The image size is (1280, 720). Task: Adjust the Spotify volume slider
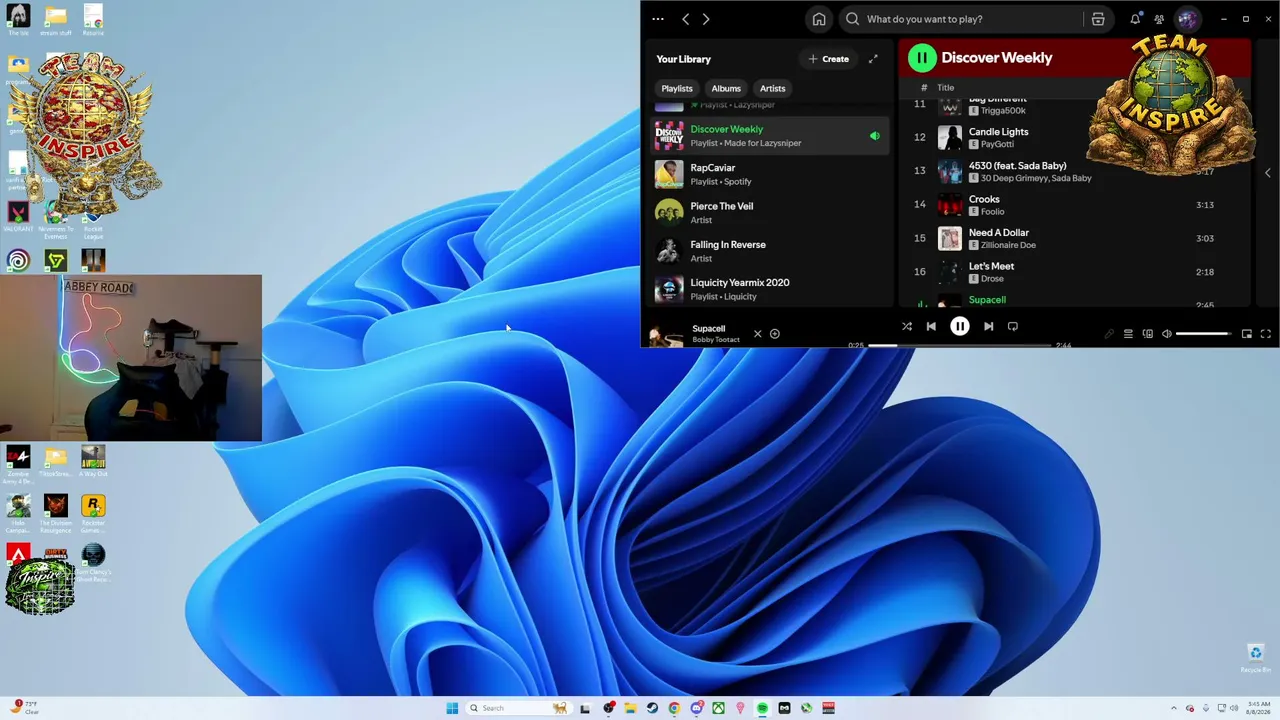pyautogui.click(x=1203, y=334)
